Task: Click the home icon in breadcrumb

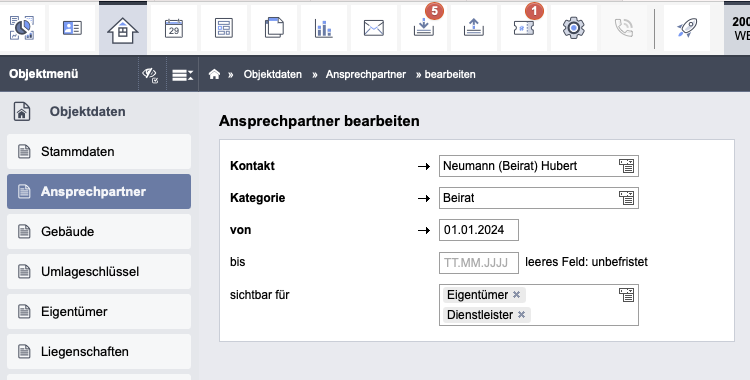Action: pos(214,74)
